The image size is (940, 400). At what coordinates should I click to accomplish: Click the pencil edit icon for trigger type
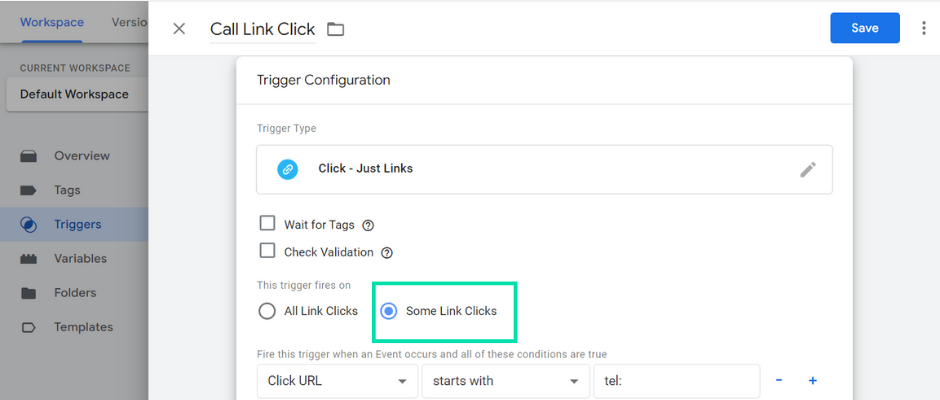(808, 170)
